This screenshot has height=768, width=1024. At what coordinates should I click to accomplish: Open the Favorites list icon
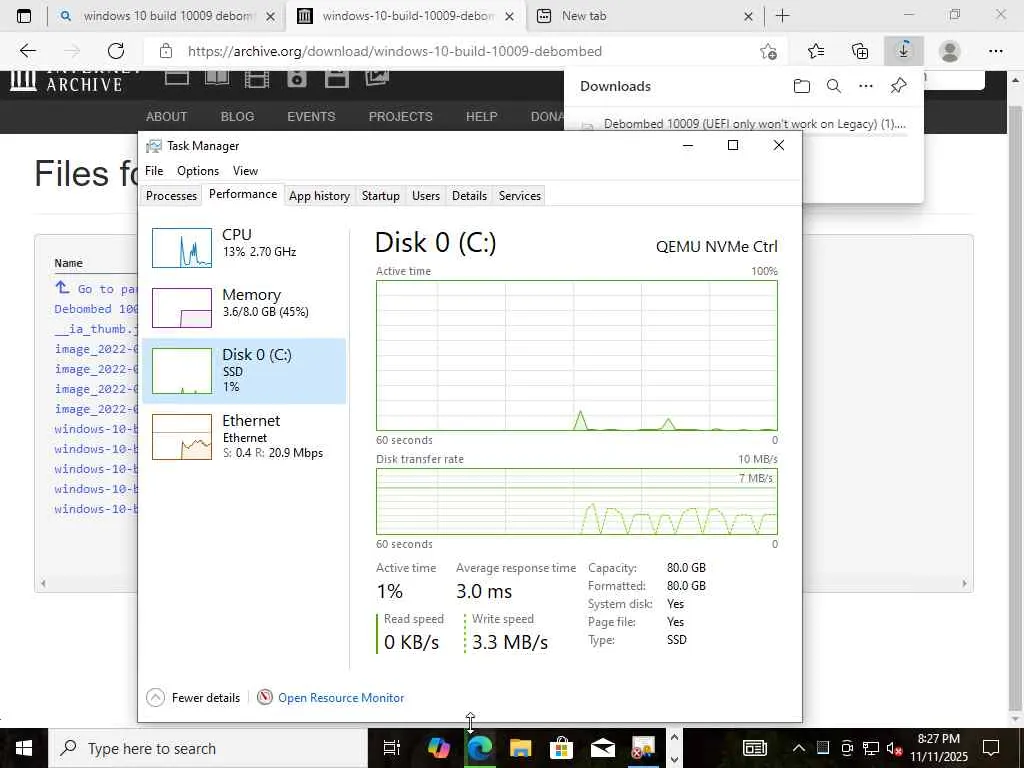[x=816, y=51]
